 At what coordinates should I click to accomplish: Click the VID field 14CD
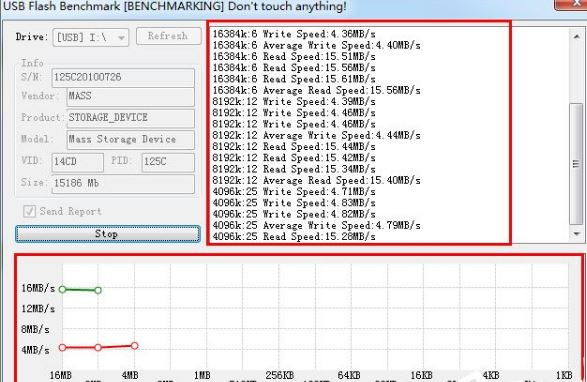[x=77, y=162]
